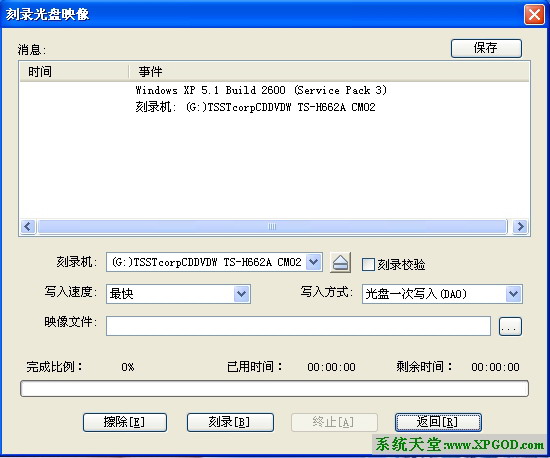Image resolution: width=550 pixels, height=458 pixels.
Task: Click the horizontal scrollbar thumb
Action: pos(273,227)
